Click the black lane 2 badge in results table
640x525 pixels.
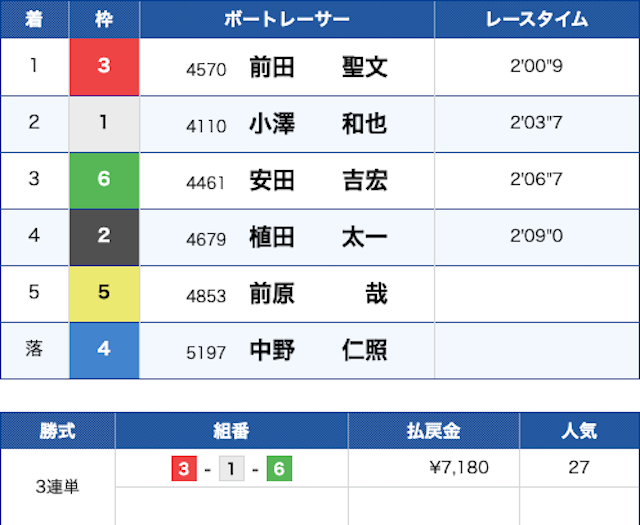click(104, 237)
